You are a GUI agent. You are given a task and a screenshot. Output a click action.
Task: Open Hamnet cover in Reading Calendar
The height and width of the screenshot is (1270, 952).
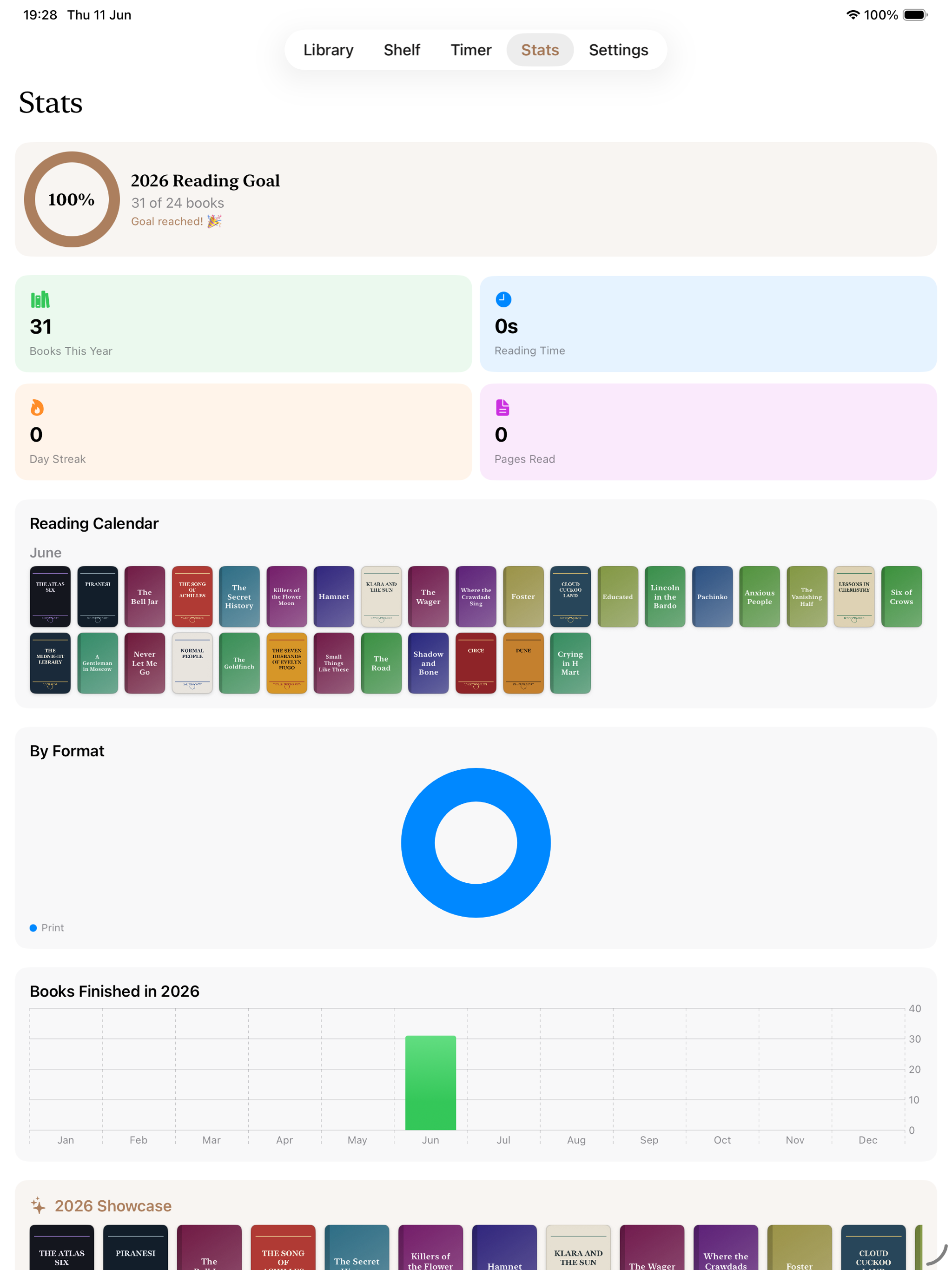(x=334, y=596)
